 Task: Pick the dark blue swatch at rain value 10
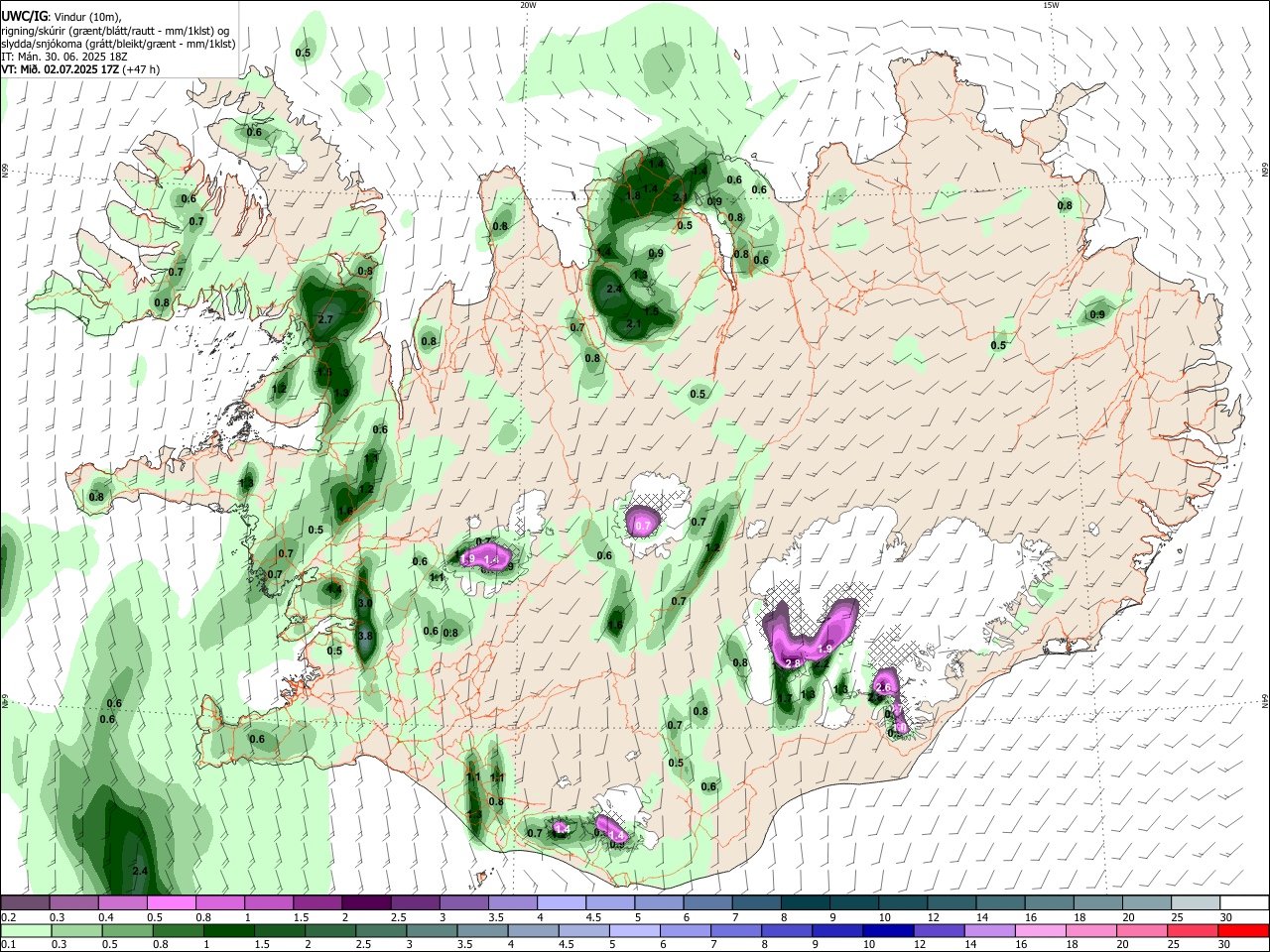[x=889, y=930]
